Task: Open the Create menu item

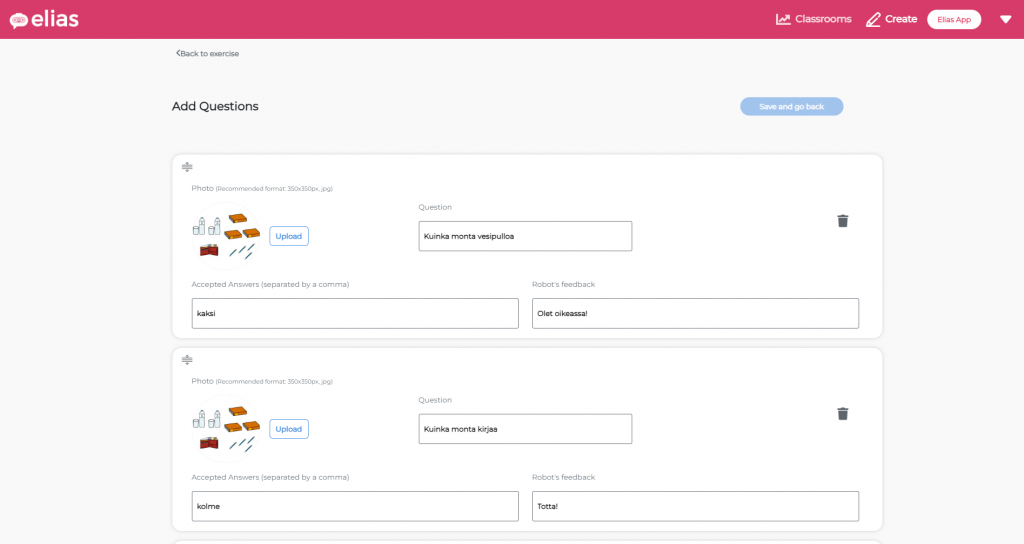Action: coord(890,19)
